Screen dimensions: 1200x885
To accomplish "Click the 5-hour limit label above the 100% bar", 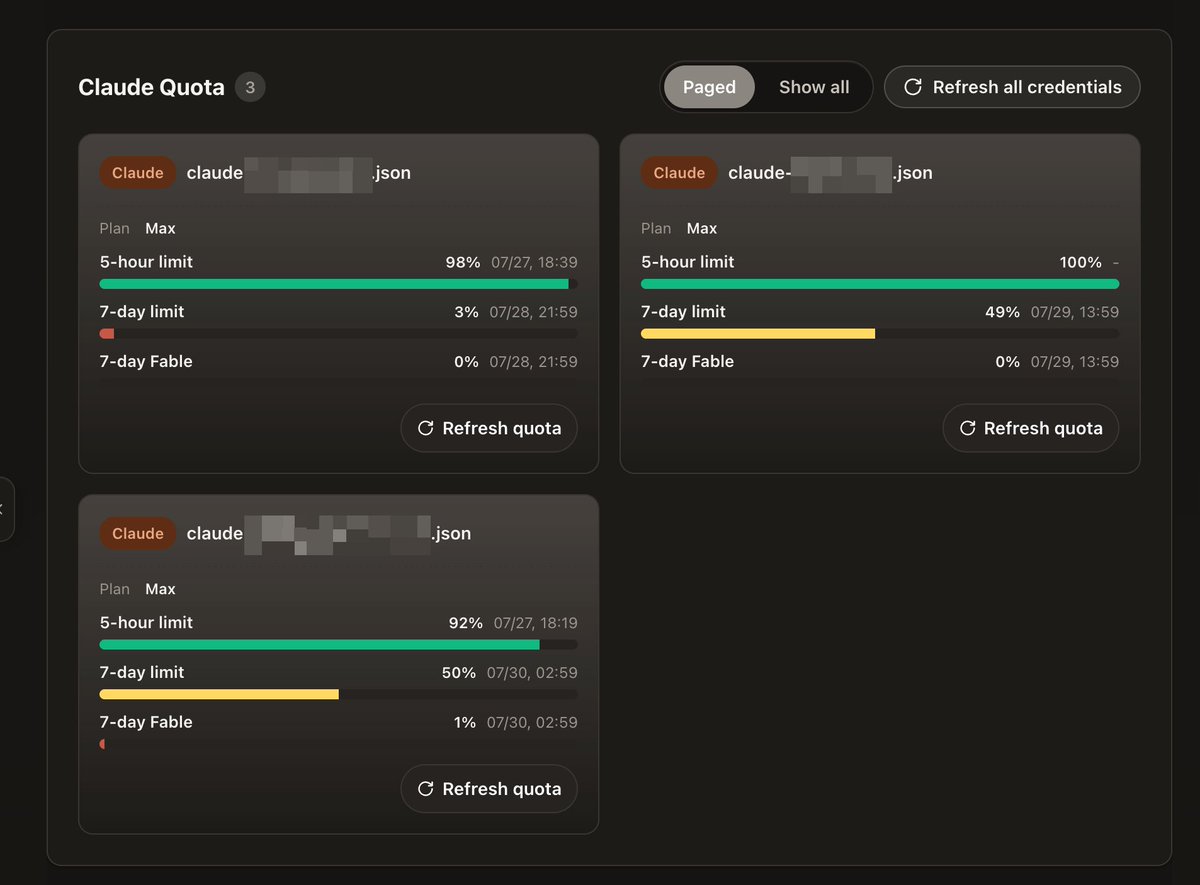I will tap(687, 262).
